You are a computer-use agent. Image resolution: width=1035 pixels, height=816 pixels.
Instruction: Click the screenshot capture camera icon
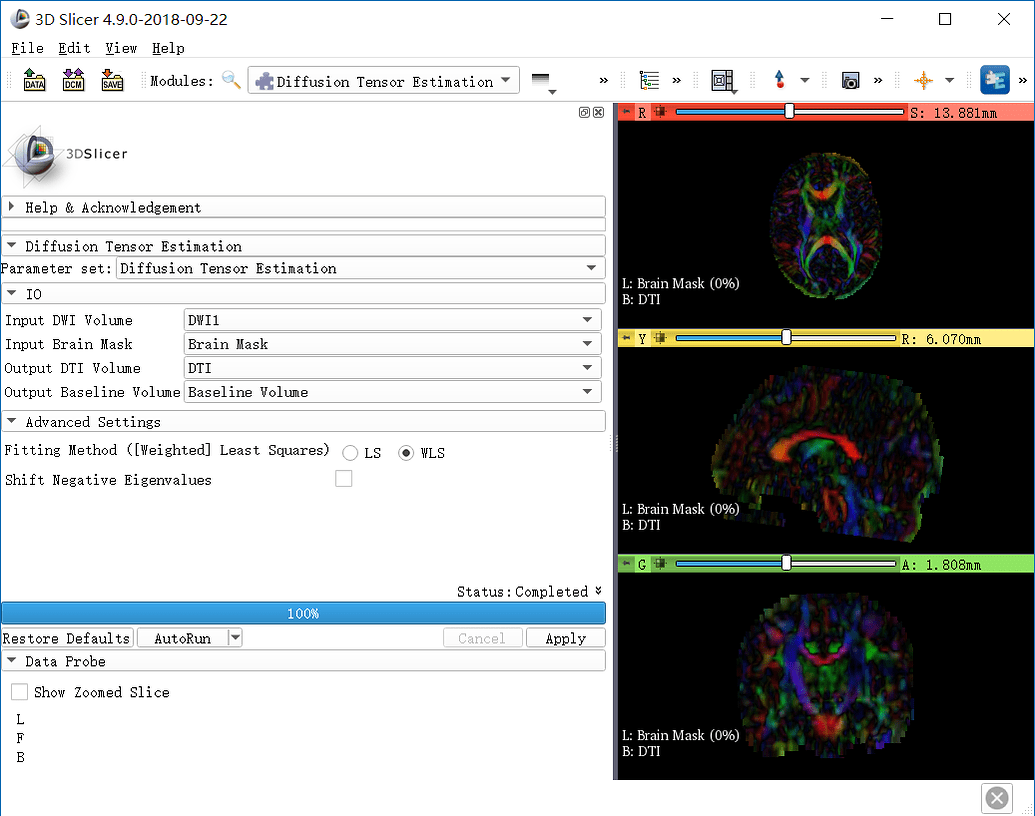tap(850, 81)
